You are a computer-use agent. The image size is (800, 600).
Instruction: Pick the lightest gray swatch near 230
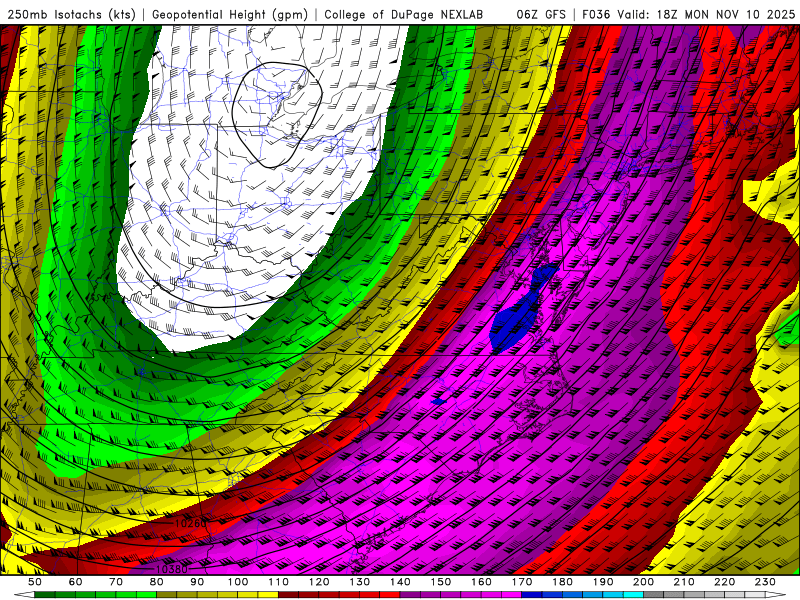(755, 595)
